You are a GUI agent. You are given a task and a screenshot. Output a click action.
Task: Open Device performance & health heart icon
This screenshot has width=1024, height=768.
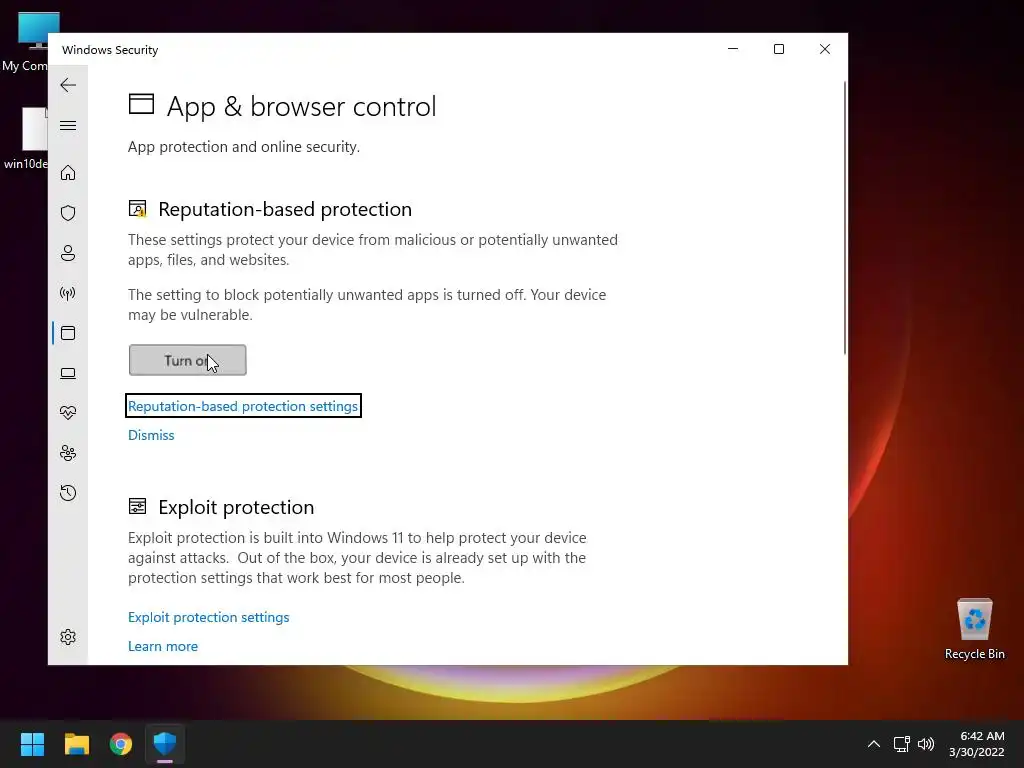click(68, 413)
